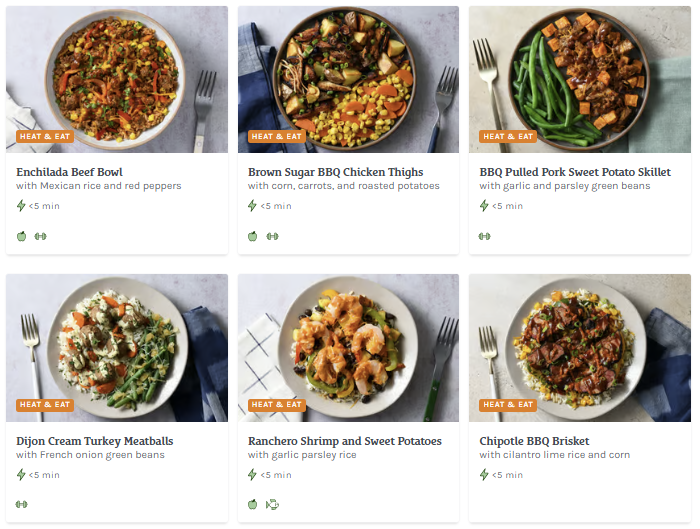Click the dumbbell icon on Brown Sugar BBQ Chicken Thighs

tap(272, 236)
